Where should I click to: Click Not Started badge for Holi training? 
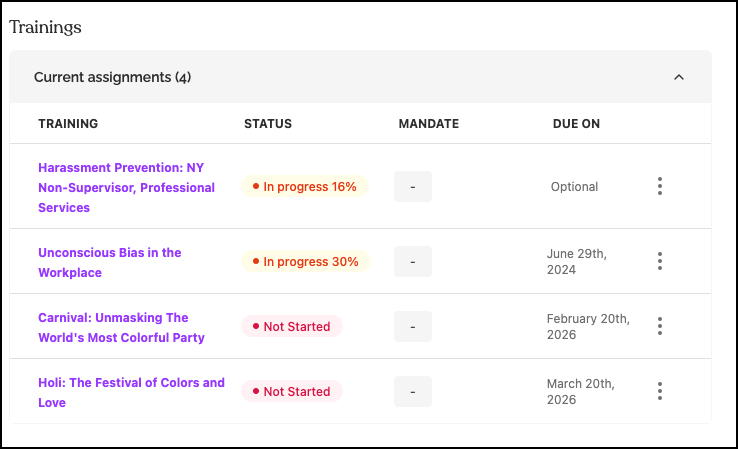coord(291,391)
